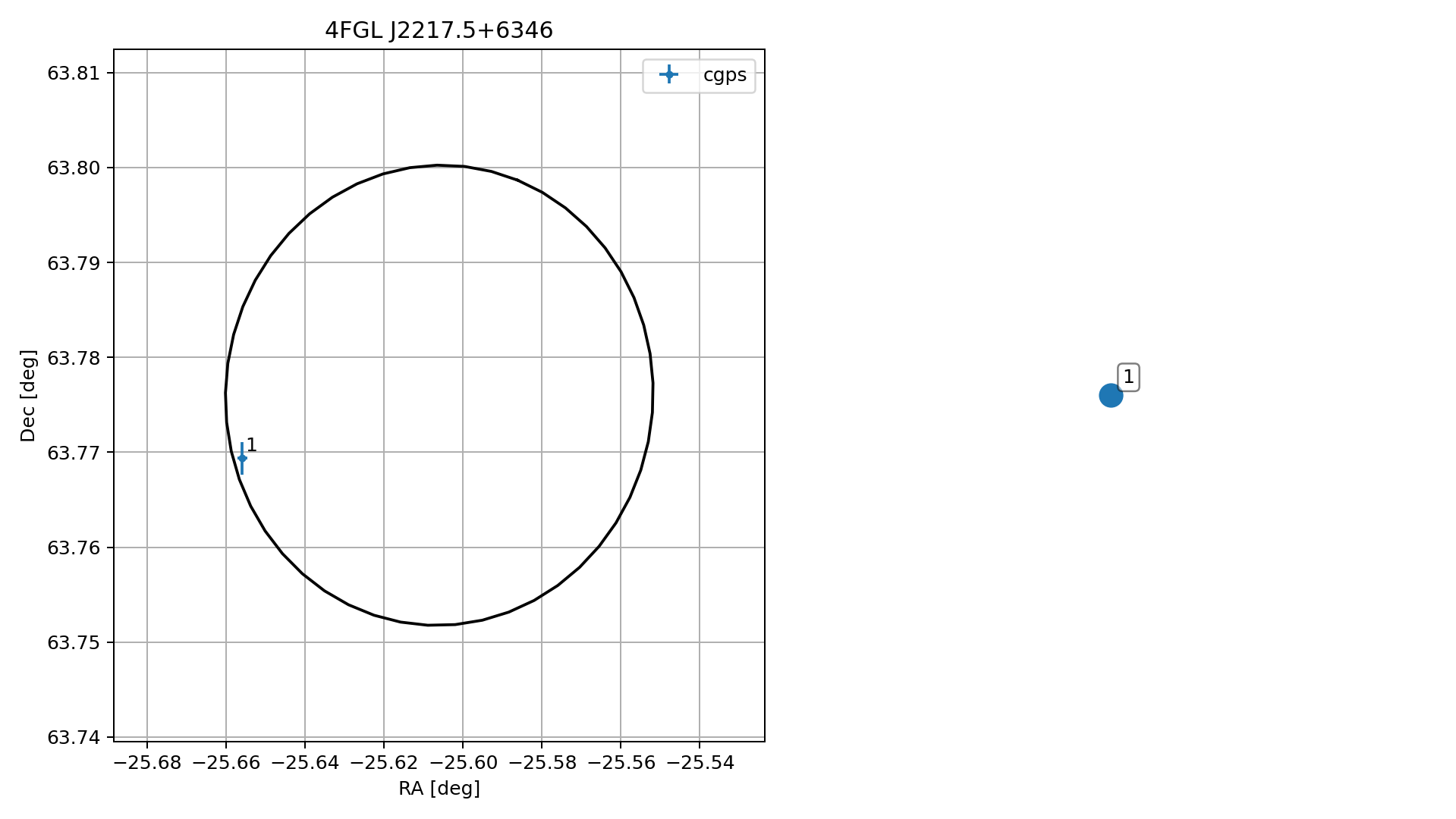Viewport: 1456px width, 819px height.
Task: Click the −25.66 x-axis tick label
Action: click(226, 763)
